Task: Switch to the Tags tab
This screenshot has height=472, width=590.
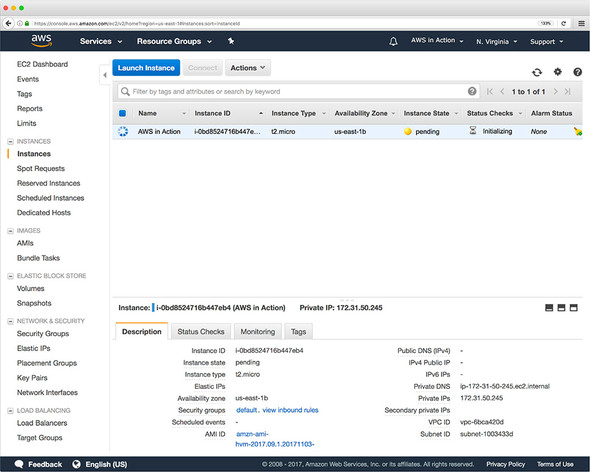Action: (298, 332)
